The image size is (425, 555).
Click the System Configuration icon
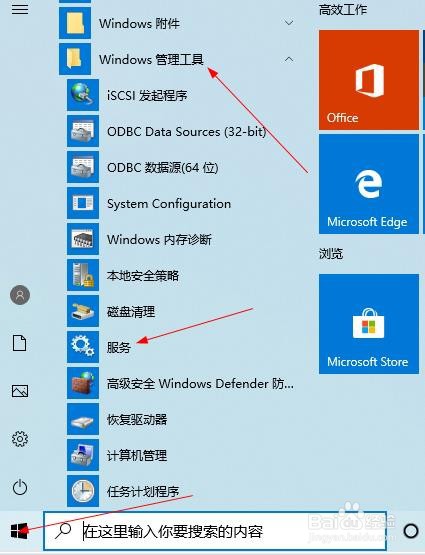click(83, 204)
